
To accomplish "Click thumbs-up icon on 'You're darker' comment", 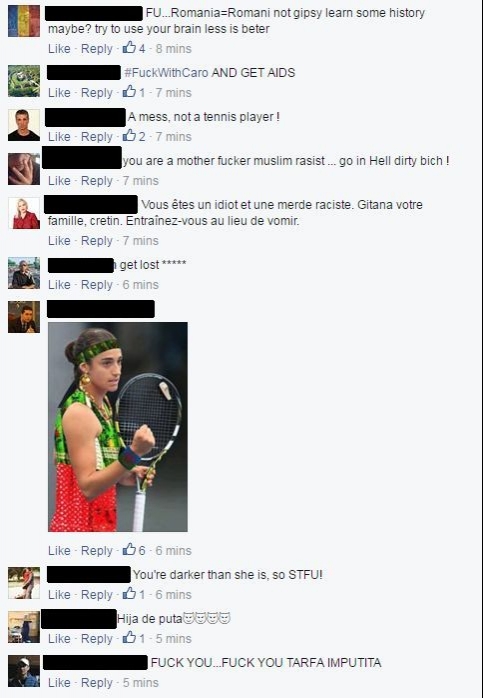I will click(130, 593).
